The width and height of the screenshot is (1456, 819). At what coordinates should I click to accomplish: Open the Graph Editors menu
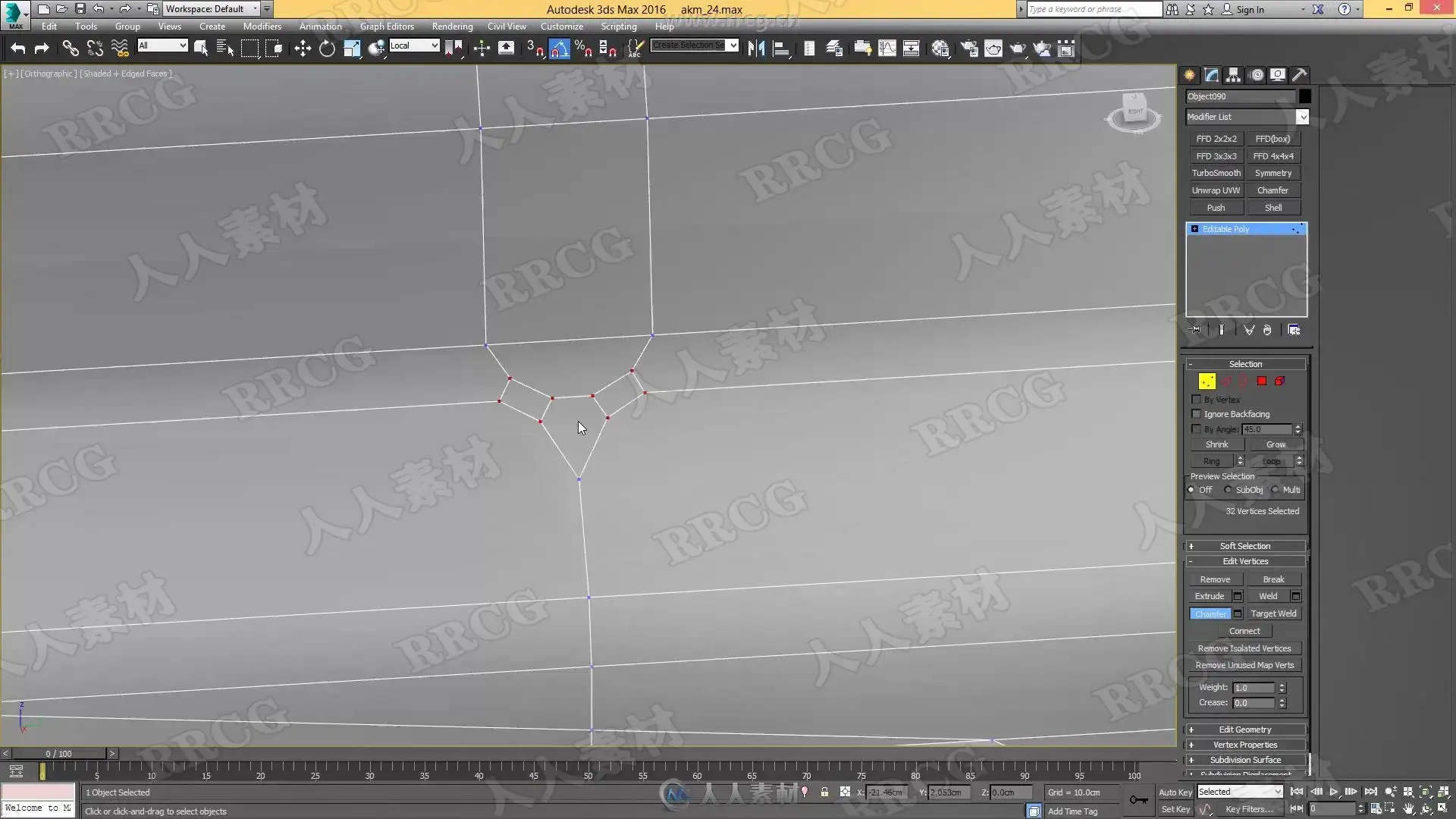click(x=387, y=26)
